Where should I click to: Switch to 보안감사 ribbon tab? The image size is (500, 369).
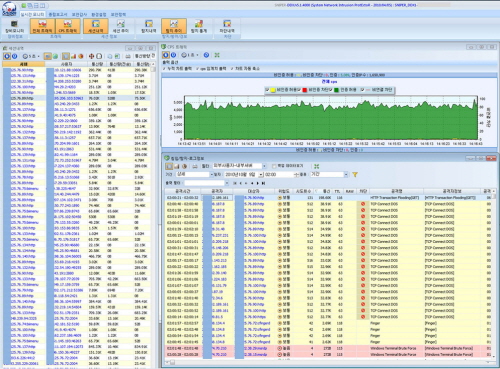(x=79, y=14)
